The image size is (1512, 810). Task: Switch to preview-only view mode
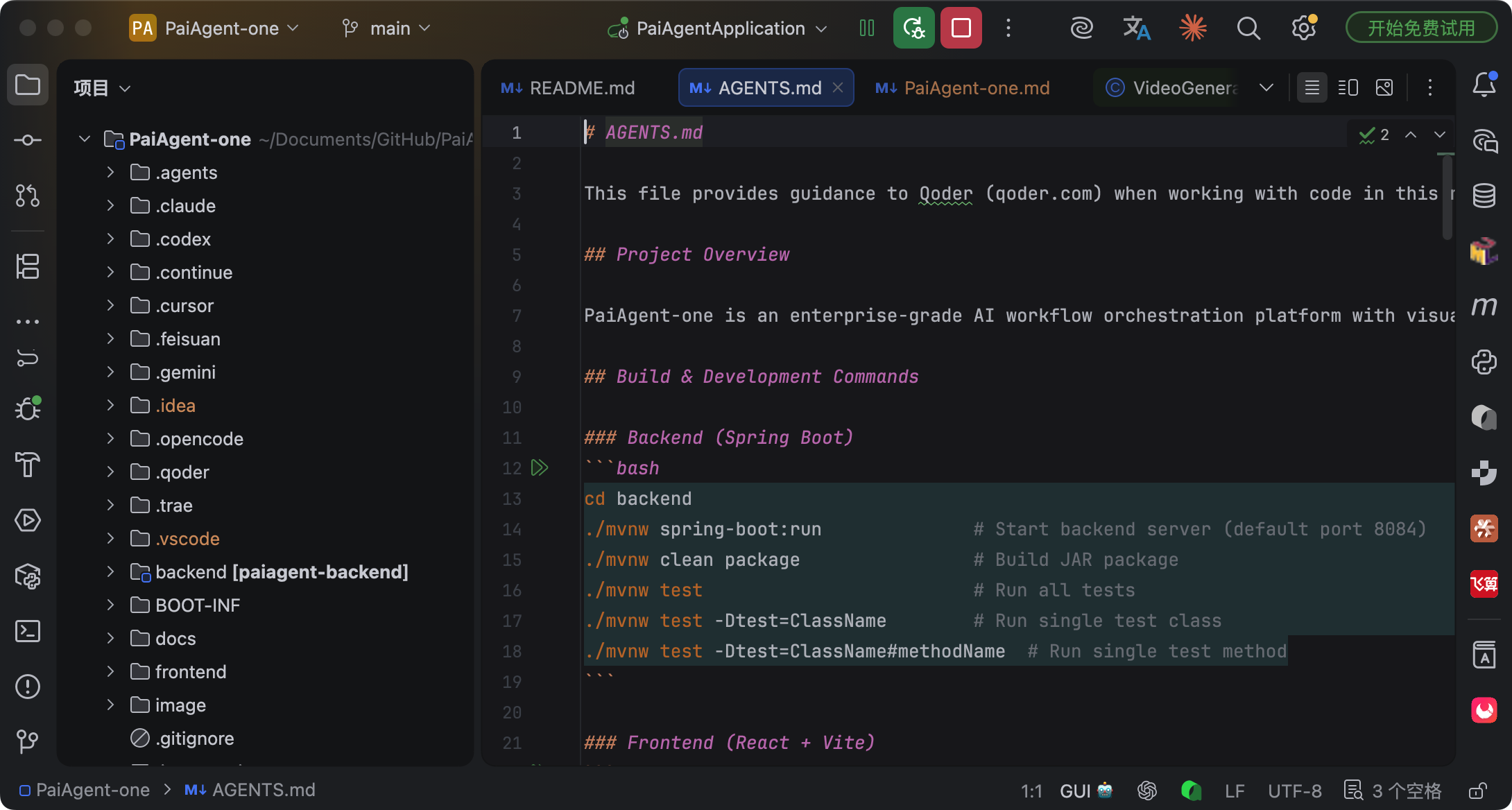1384,88
